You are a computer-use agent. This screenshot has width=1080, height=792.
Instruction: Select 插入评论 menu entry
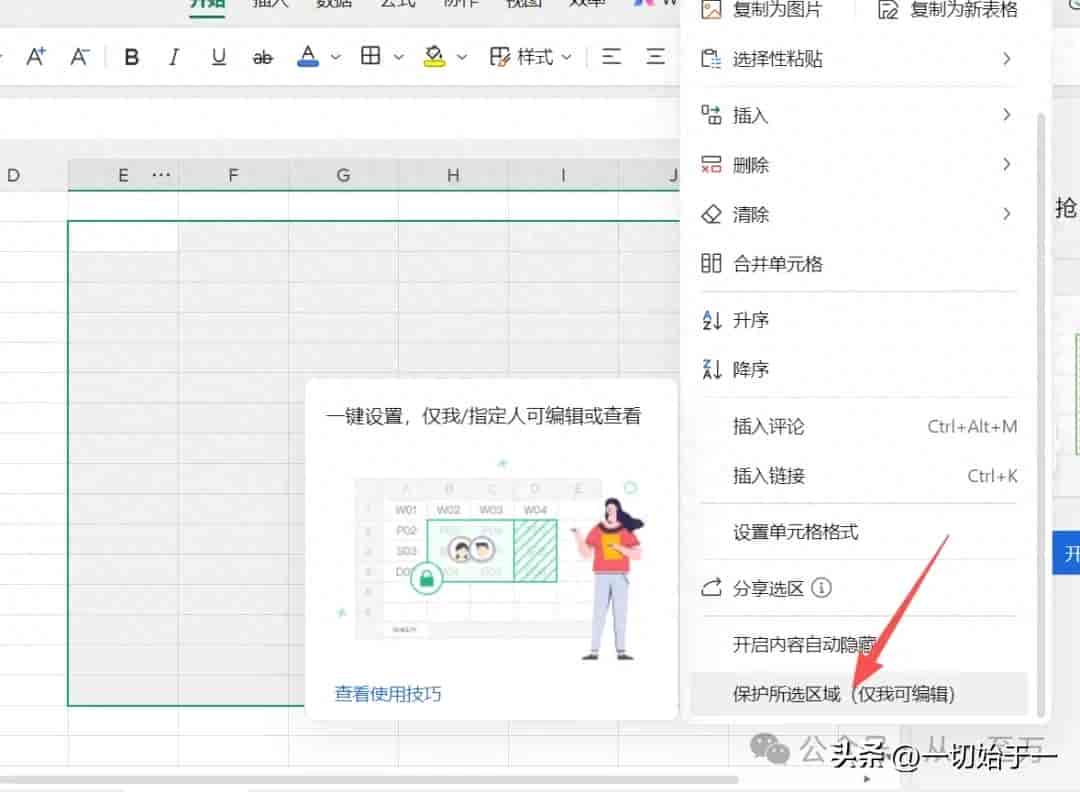click(x=857, y=426)
